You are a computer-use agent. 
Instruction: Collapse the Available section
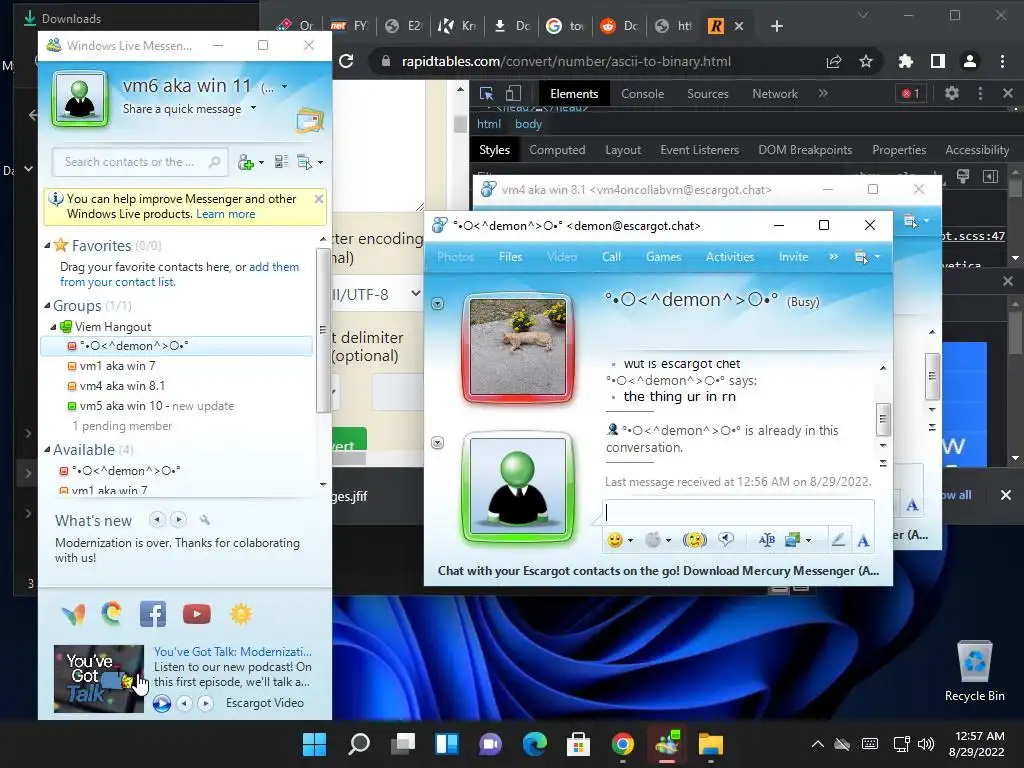[47, 449]
